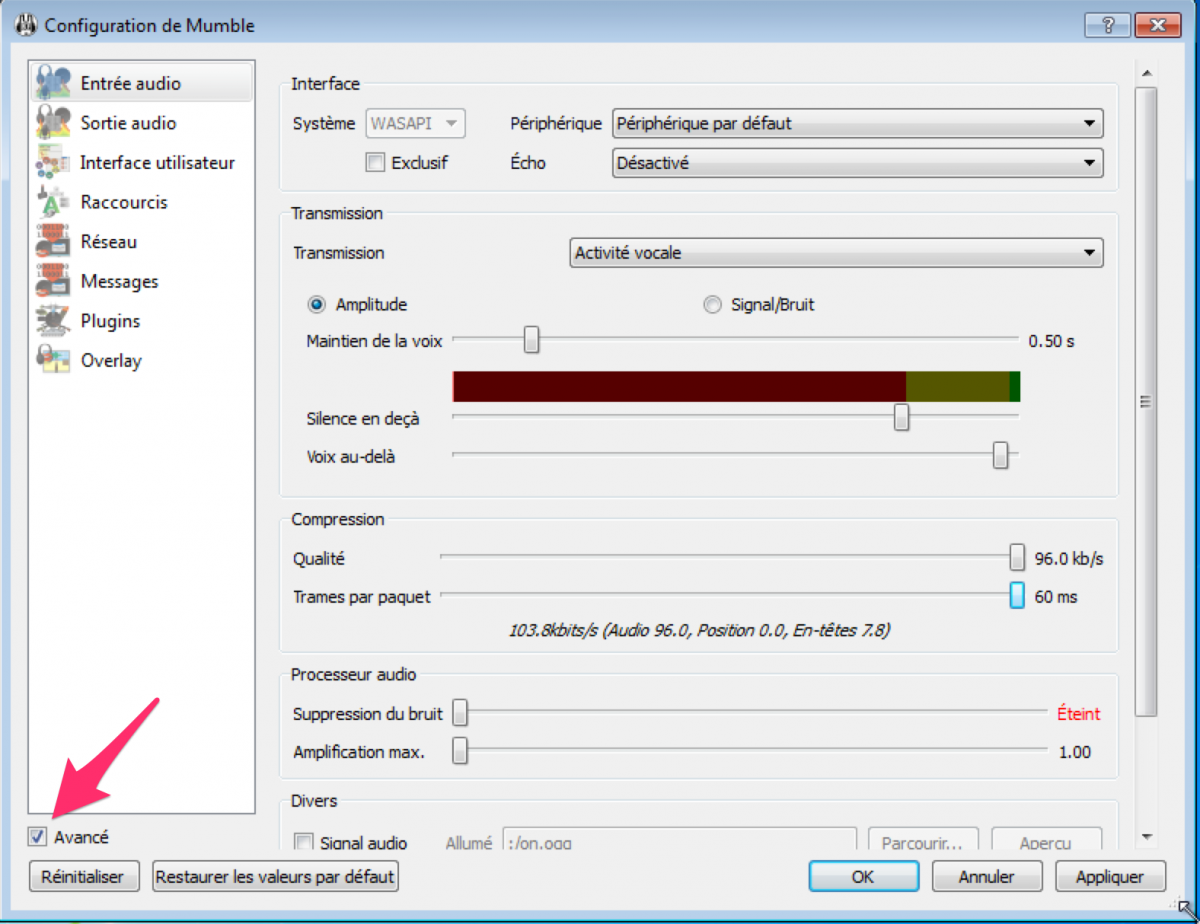Click the Qualité slider handle

point(1017,557)
